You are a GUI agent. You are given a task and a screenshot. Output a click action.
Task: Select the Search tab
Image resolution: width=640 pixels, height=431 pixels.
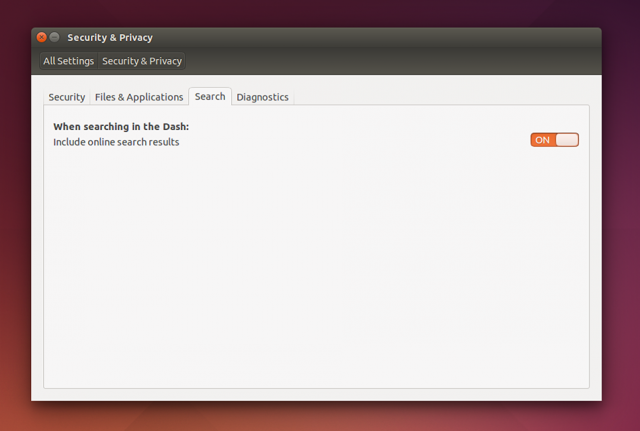coord(210,96)
